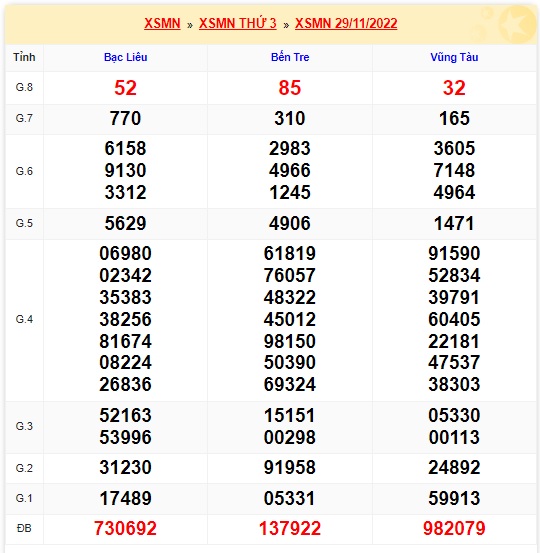Click G.6 number 7148
The height and width of the screenshot is (553, 540).
454,170
